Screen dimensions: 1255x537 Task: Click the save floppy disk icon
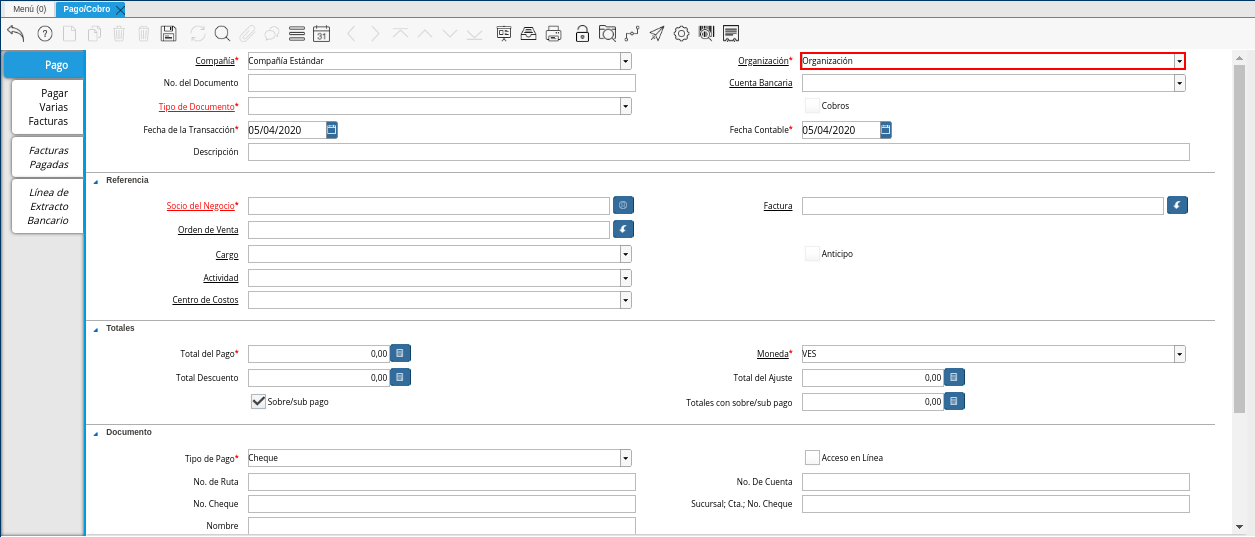point(168,33)
